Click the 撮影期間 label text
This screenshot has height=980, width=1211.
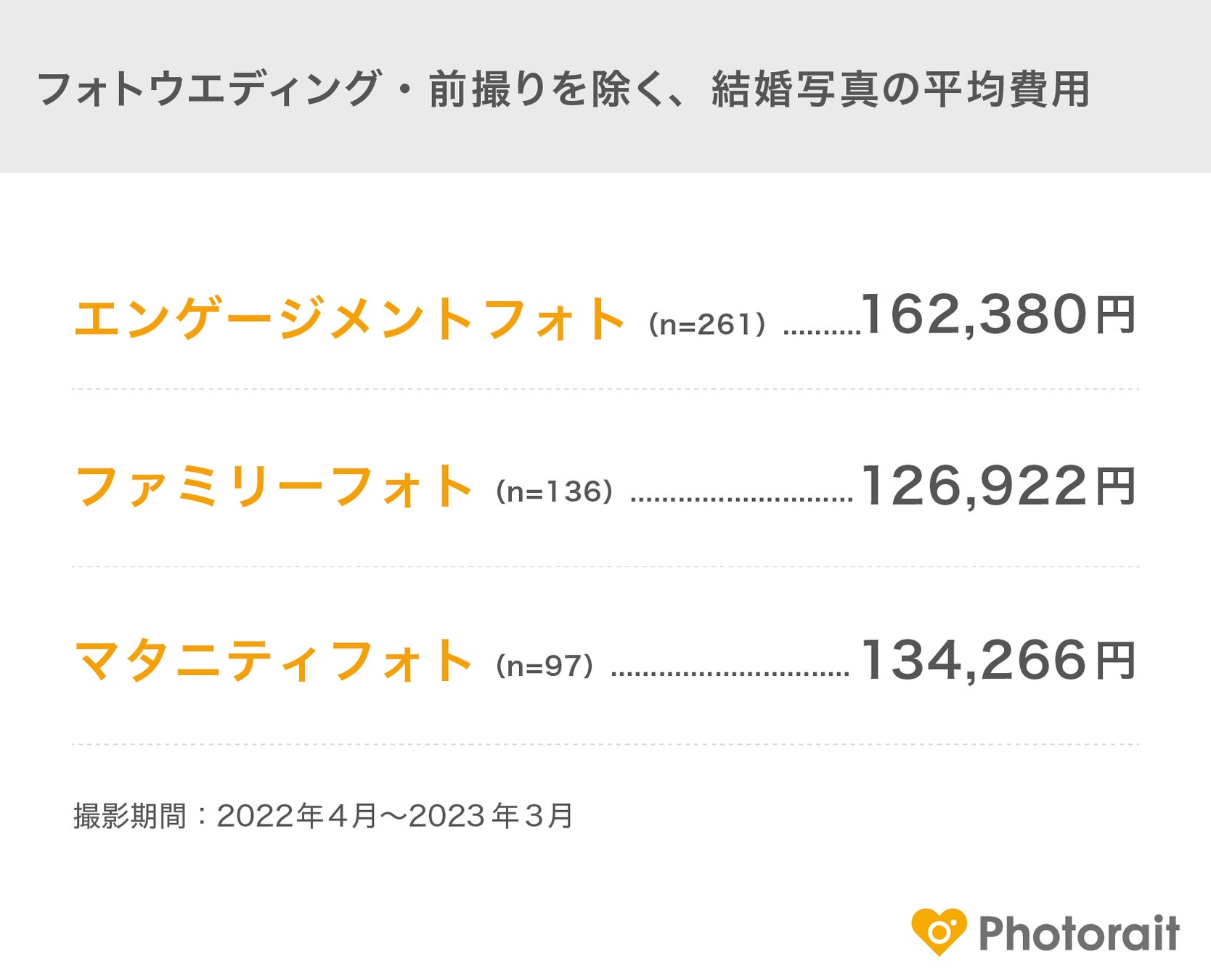click(x=130, y=816)
